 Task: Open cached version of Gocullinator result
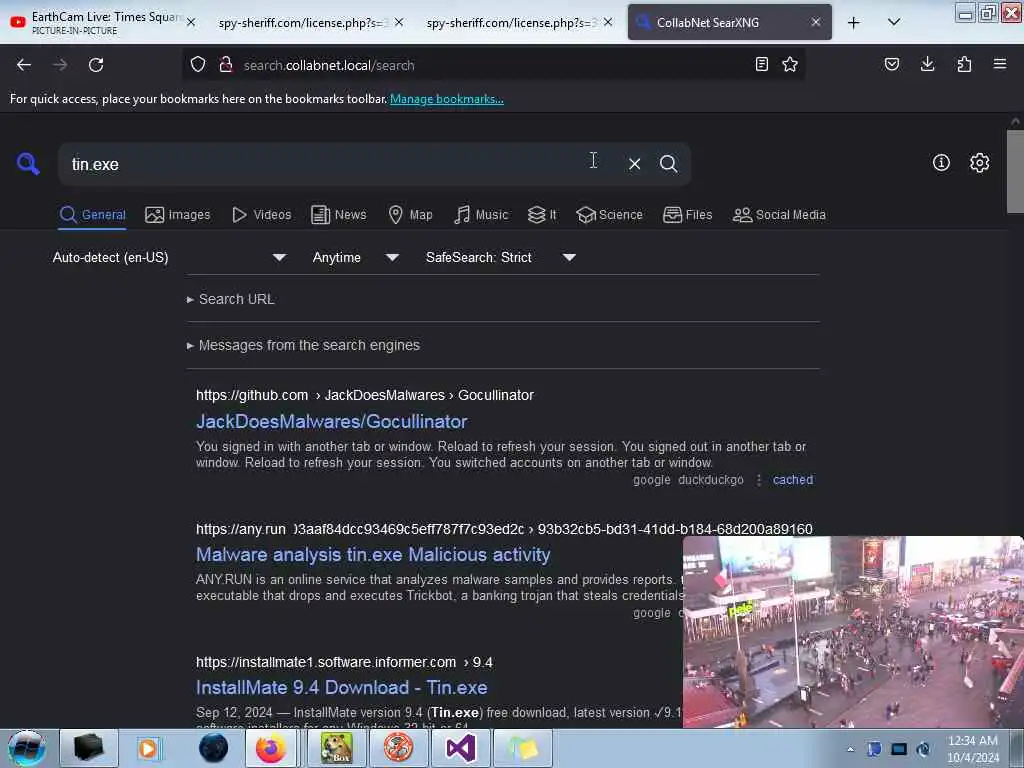point(793,479)
